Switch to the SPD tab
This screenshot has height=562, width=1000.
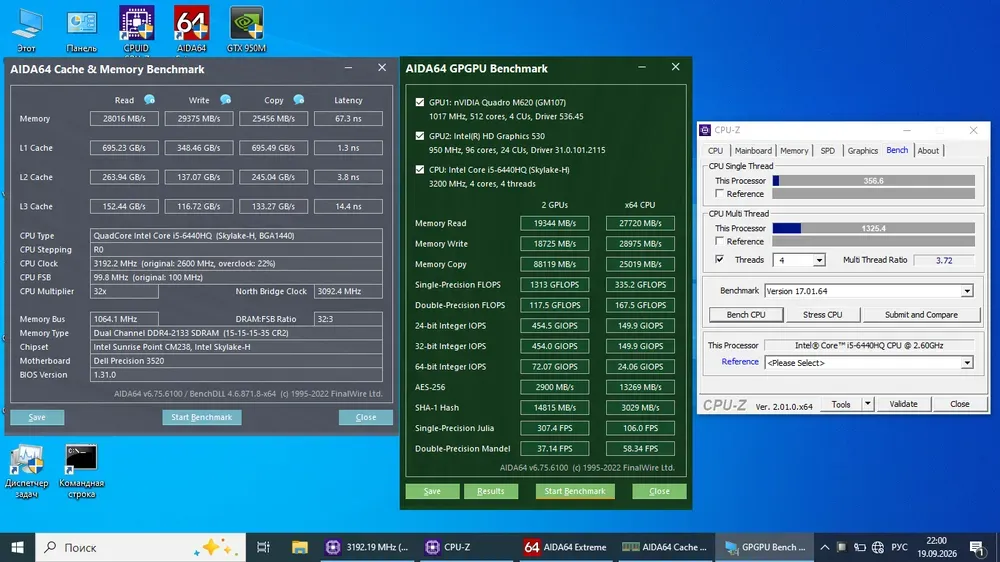coord(827,151)
